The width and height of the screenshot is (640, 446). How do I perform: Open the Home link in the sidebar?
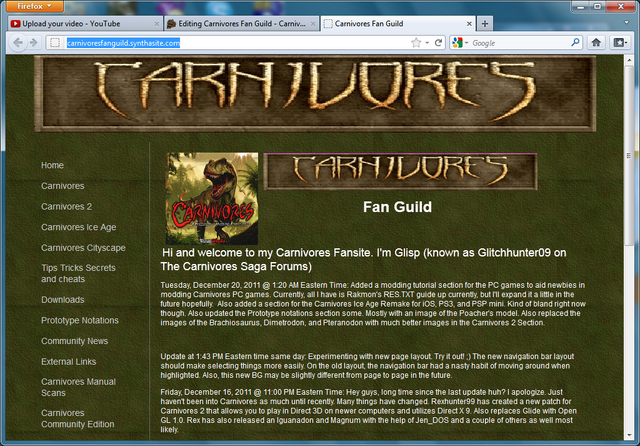click(52, 165)
